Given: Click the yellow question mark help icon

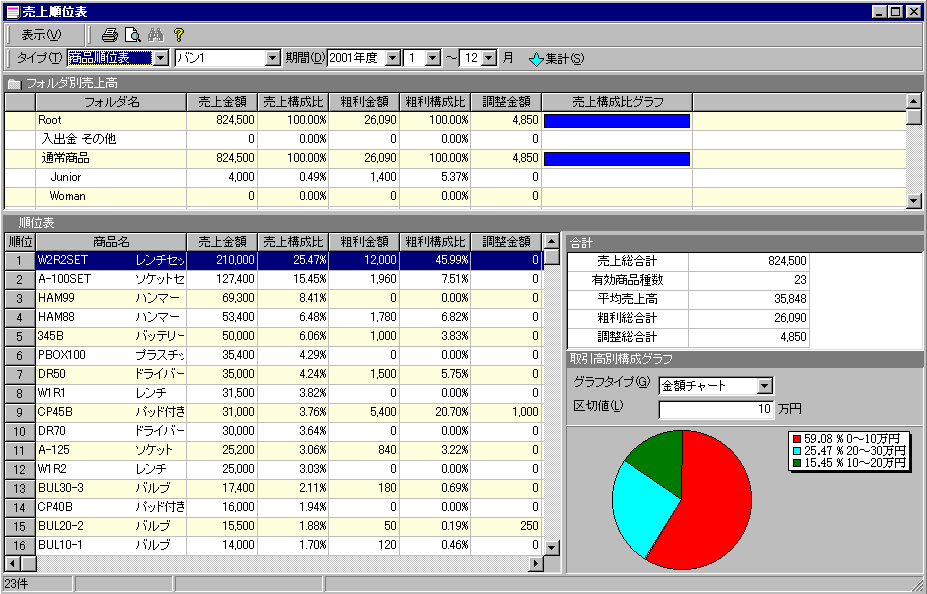Looking at the screenshot, I should (x=179, y=35).
